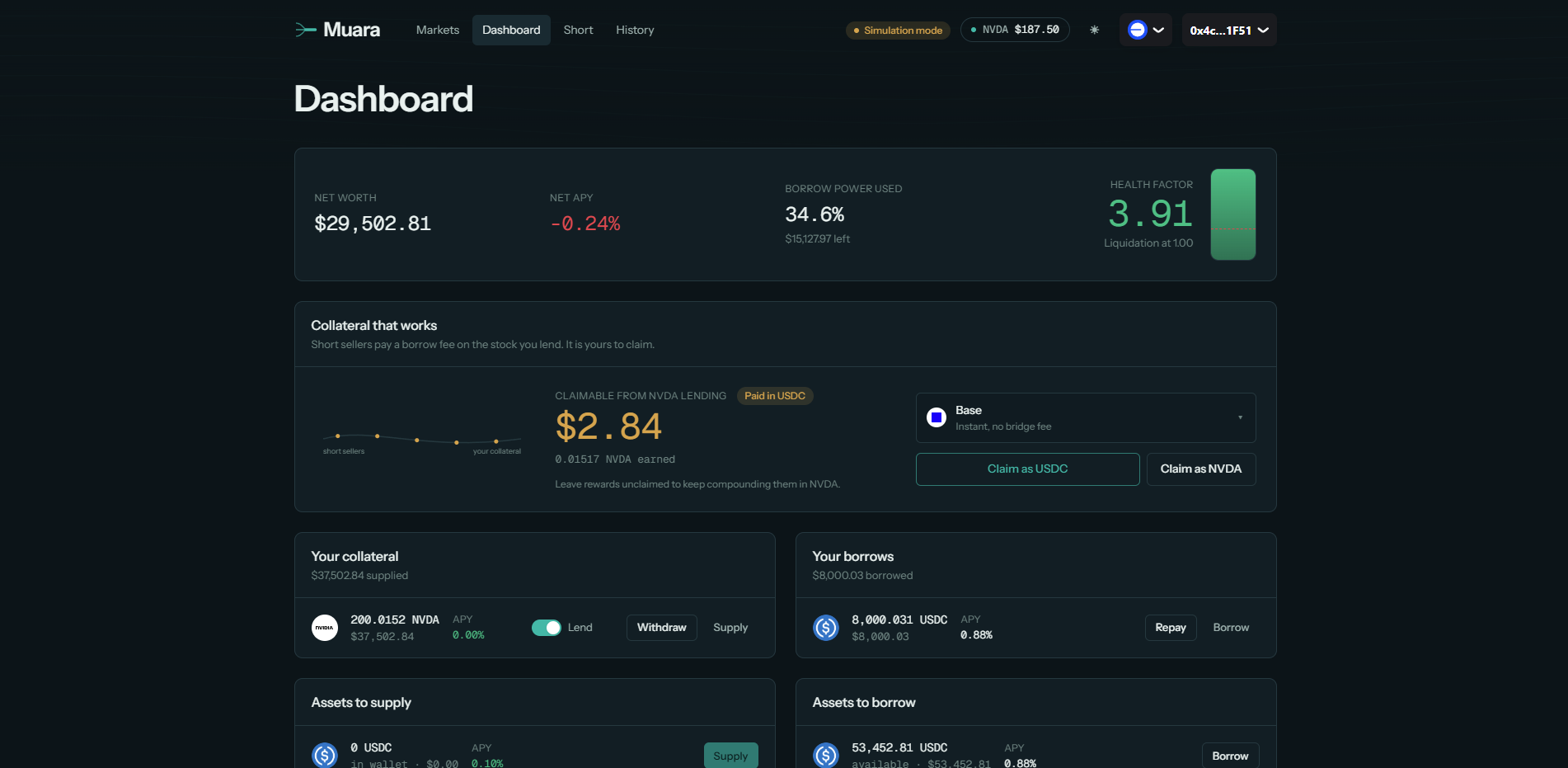1568x768 pixels.
Task: Click the USDC icon in Assets to supply
Action: click(x=325, y=755)
